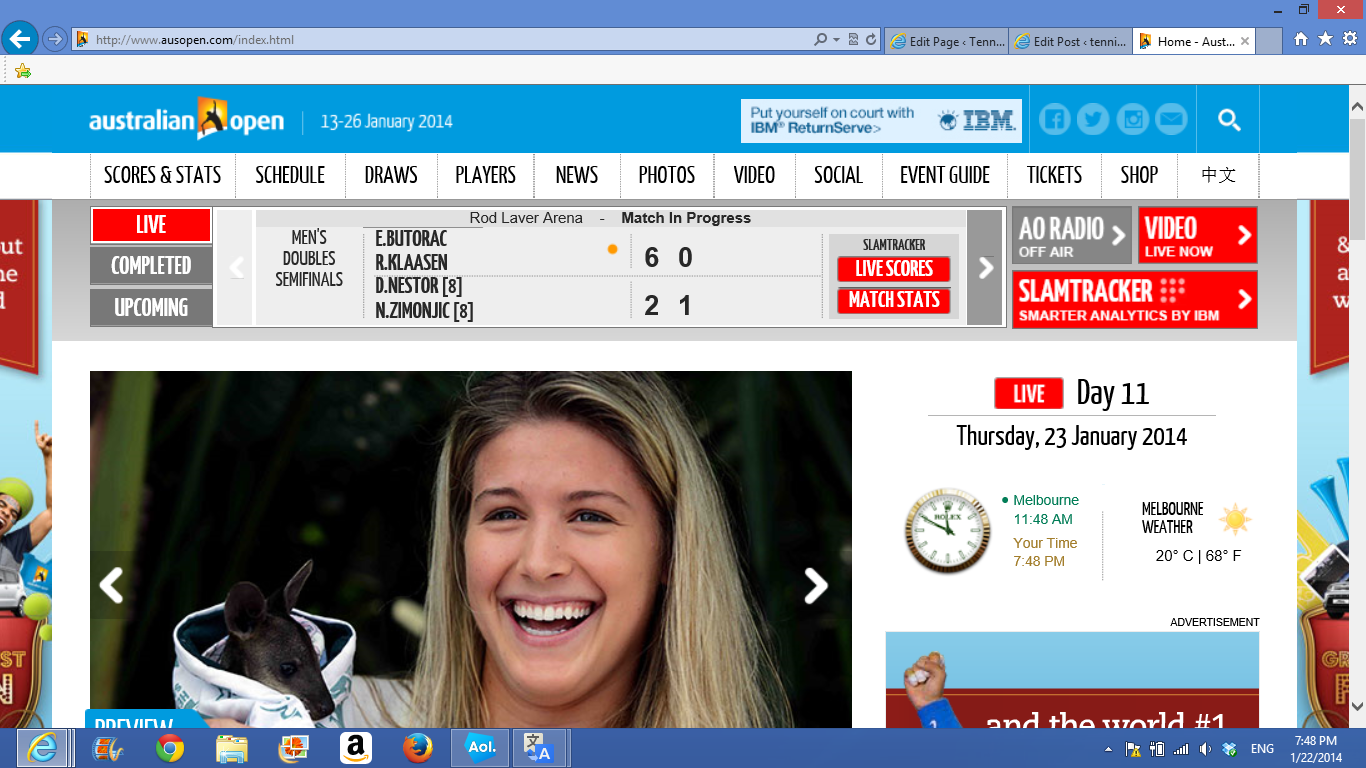Viewport: 1366px width, 768px height.
Task: Click the browser back arrow button
Action: coord(20,40)
